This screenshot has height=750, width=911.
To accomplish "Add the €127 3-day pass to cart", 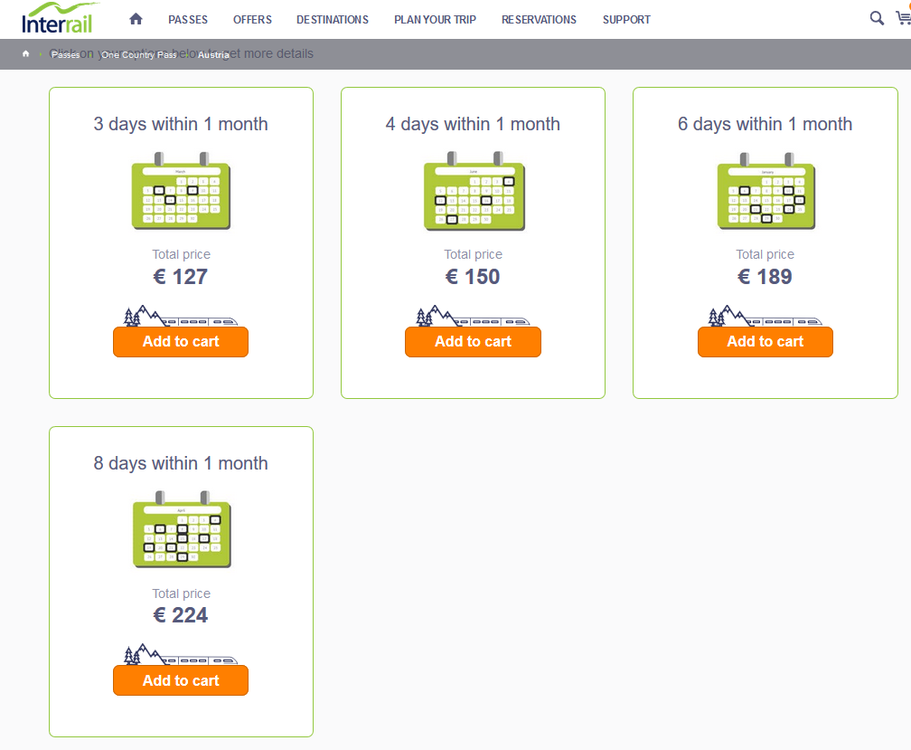I will pos(181,342).
